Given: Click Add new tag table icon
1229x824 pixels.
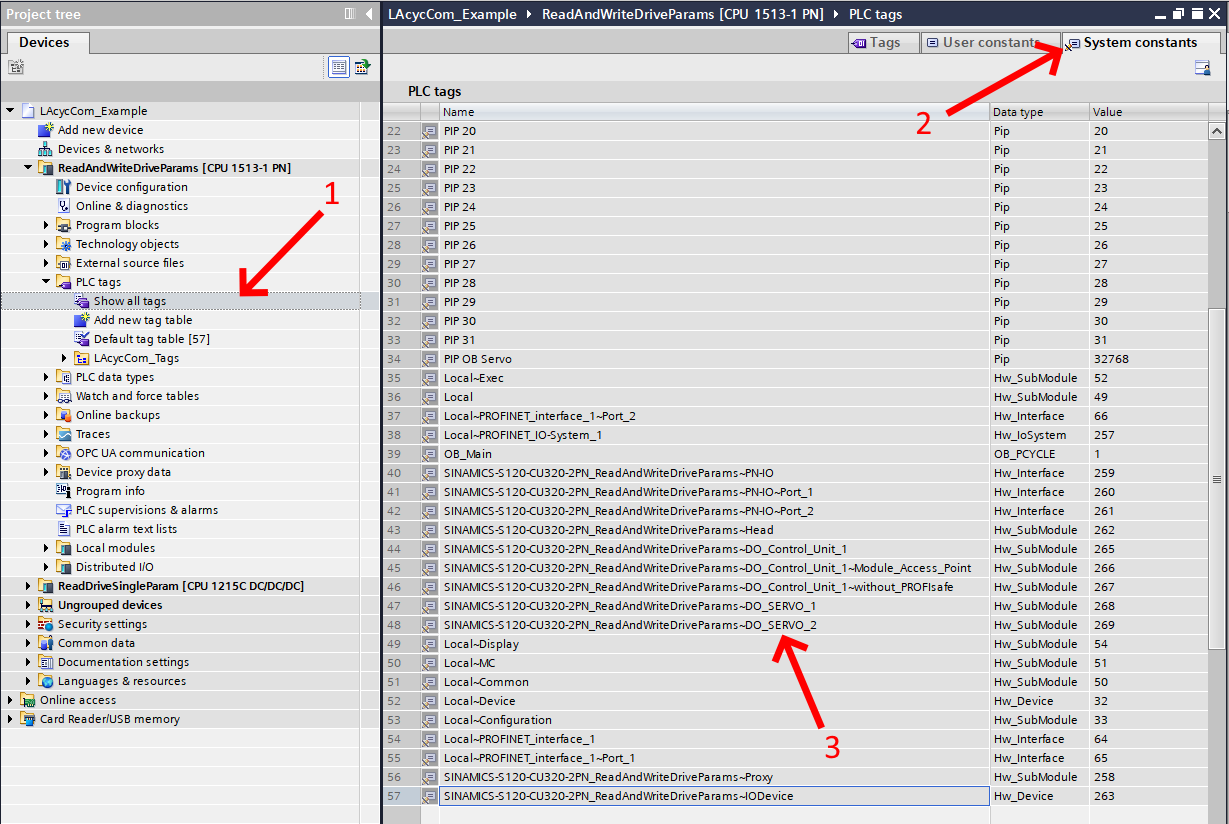Looking at the screenshot, I should pos(82,320).
